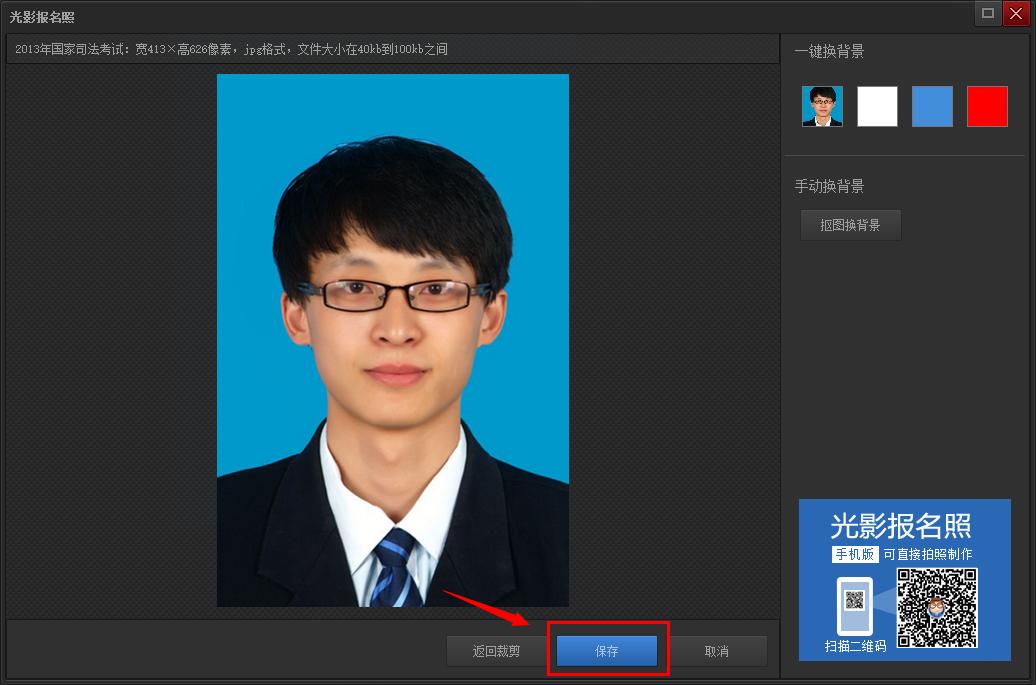Choose the white background swatch

click(877, 106)
